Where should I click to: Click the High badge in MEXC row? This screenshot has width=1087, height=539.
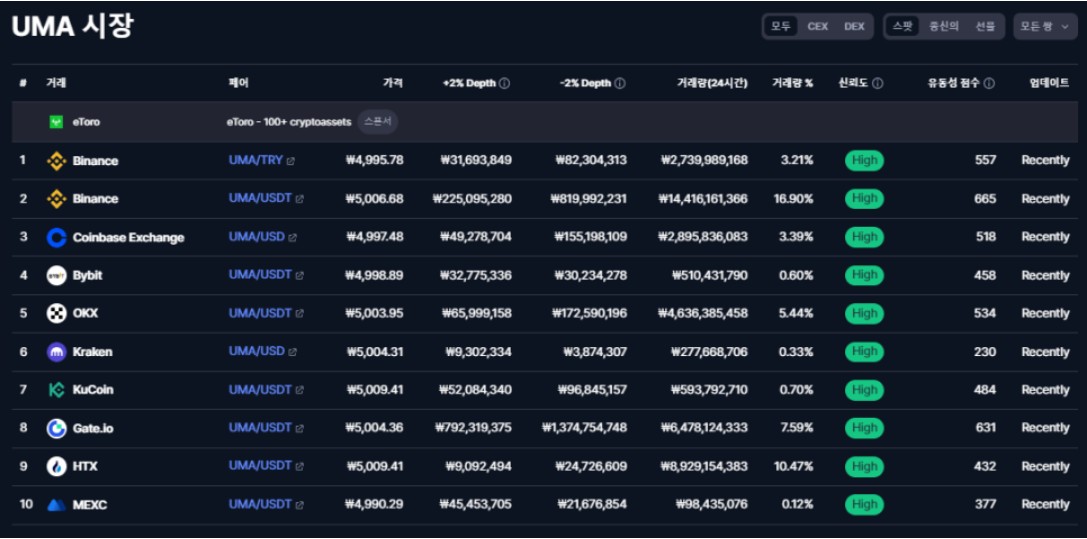coord(864,504)
